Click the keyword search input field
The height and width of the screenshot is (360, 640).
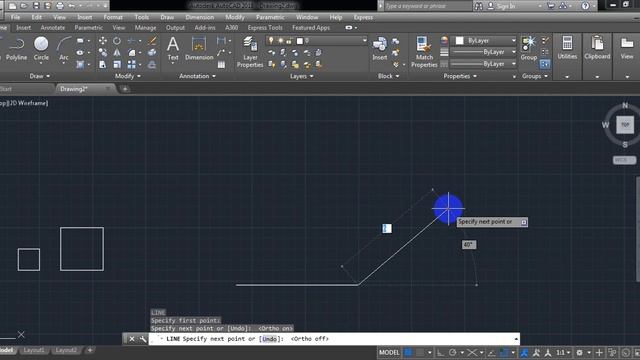pos(427,6)
